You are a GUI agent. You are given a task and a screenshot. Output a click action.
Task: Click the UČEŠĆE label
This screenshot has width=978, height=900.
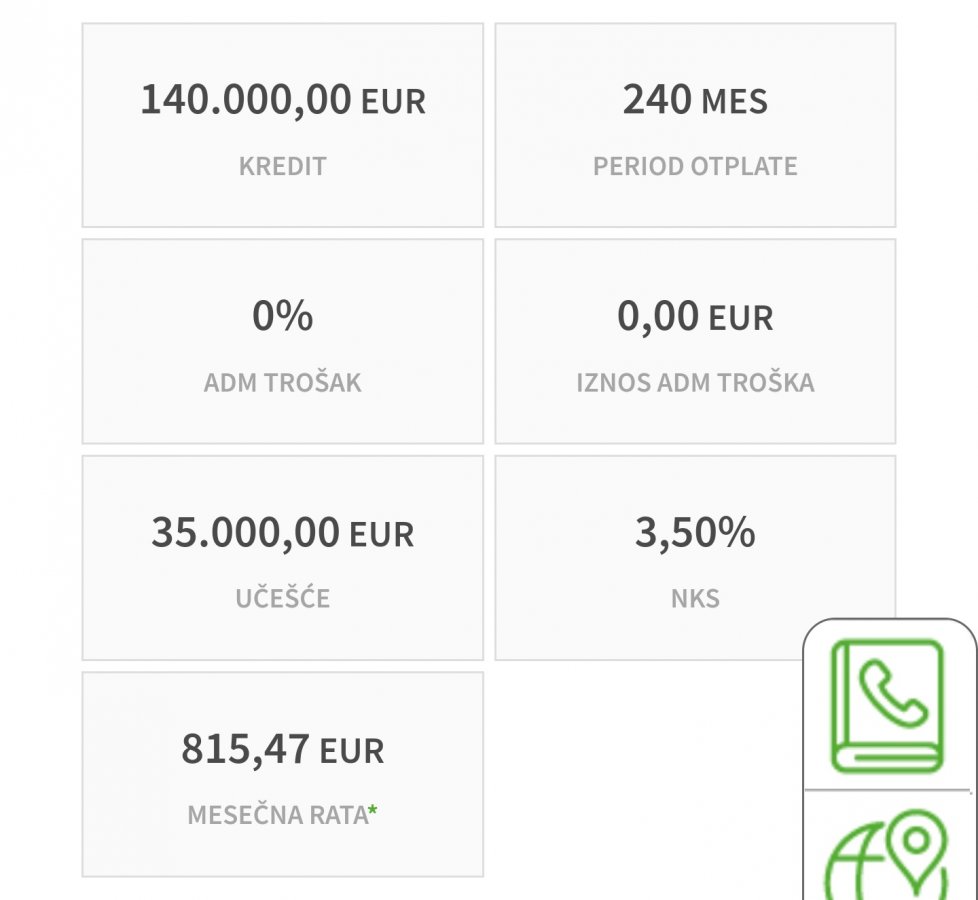tap(282, 598)
